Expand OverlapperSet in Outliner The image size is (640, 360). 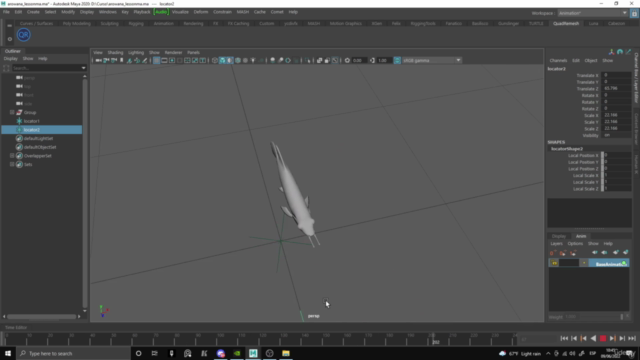[12, 156]
